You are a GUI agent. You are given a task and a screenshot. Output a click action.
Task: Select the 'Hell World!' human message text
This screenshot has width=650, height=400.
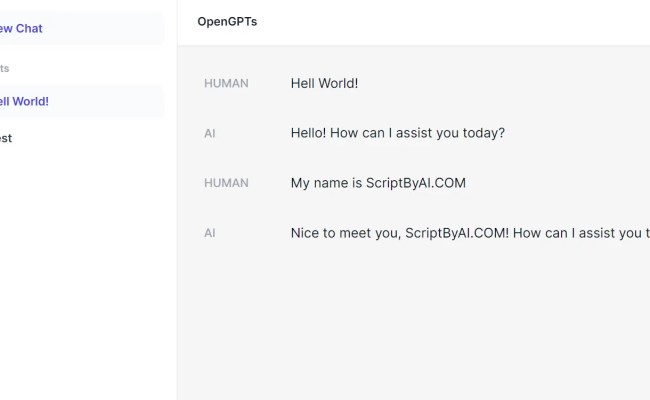[324, 83]
